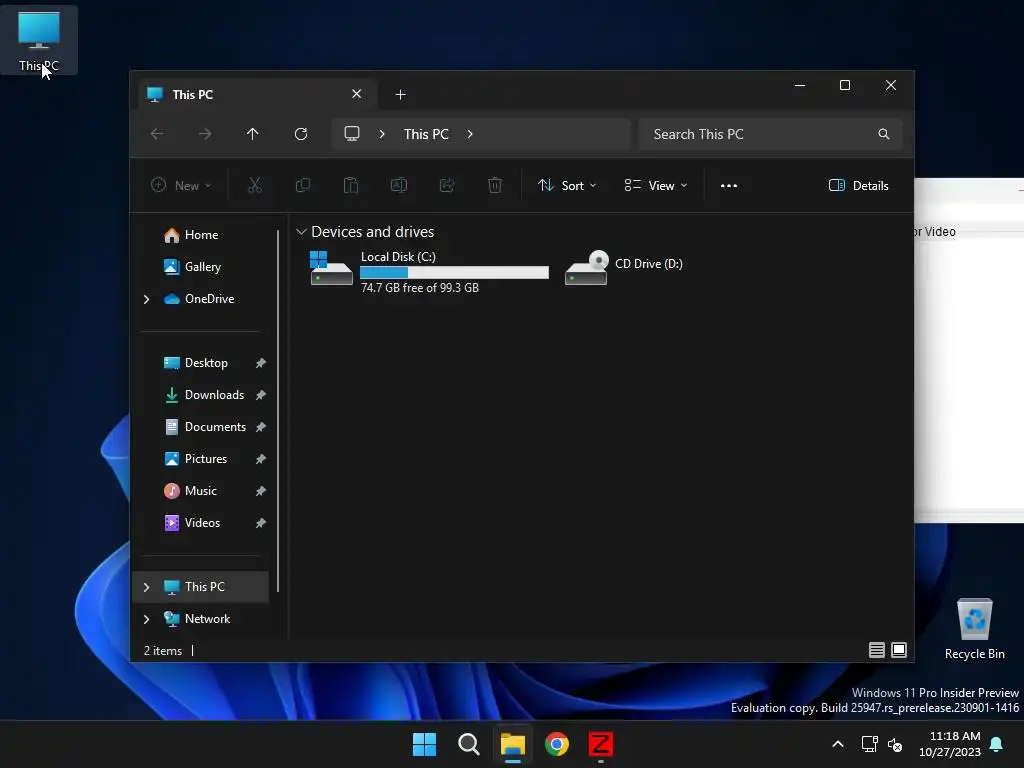Screen dimensions: 1024x768
Task: Open Music in Quick access
Action: pos(200,490)
